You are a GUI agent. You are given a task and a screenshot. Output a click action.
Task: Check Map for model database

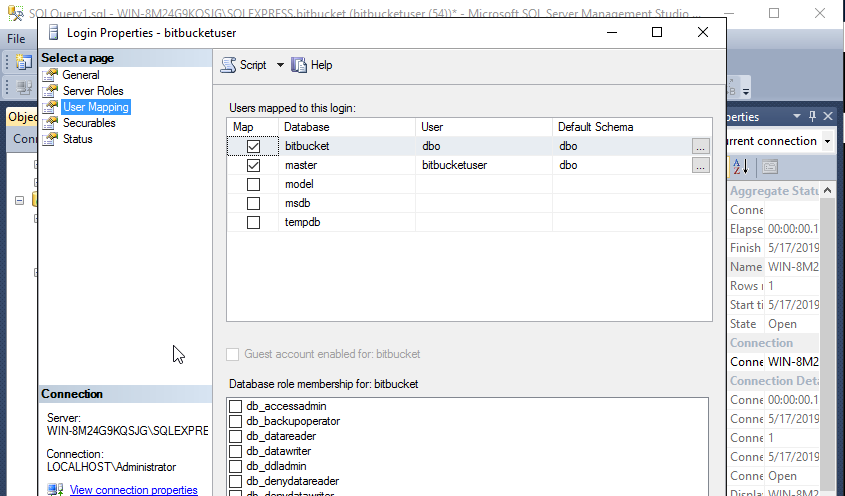(253, 184)
